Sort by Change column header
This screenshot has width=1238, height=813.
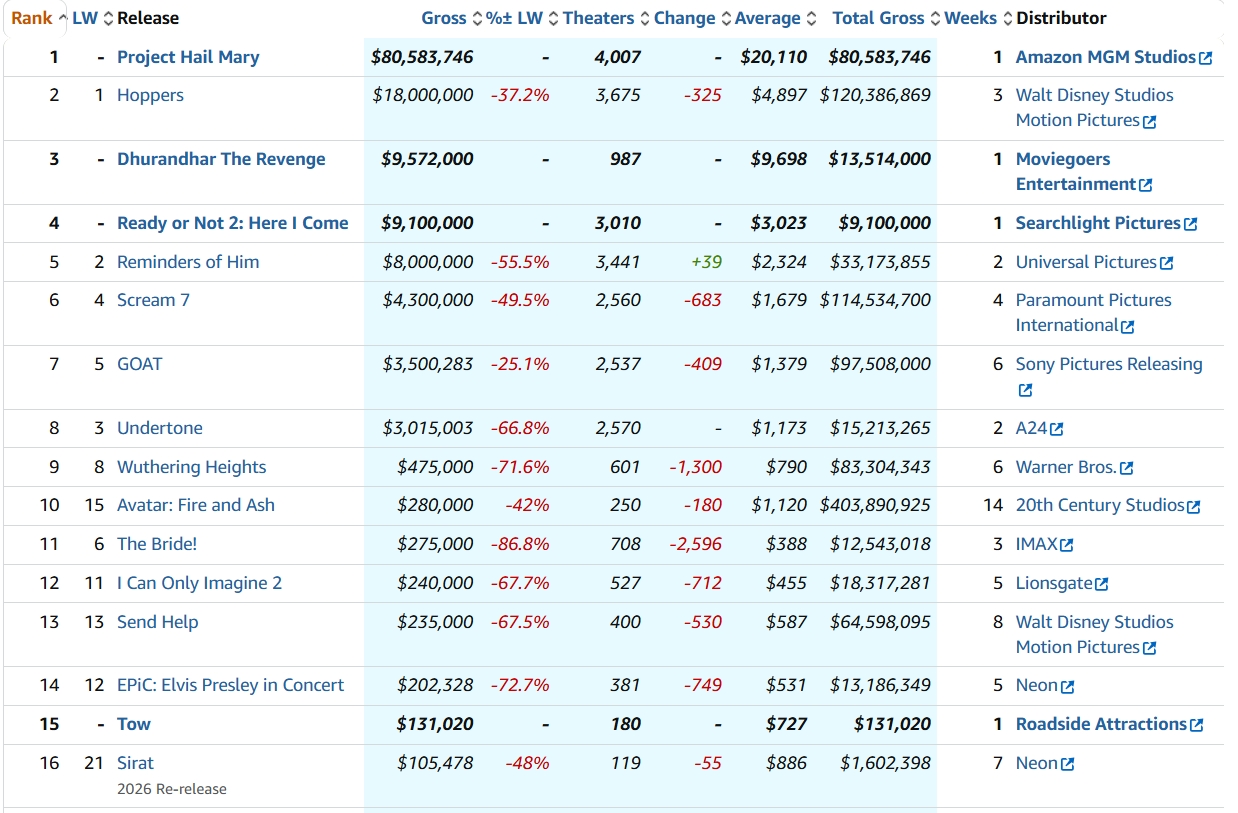click(x=684, y=18)
